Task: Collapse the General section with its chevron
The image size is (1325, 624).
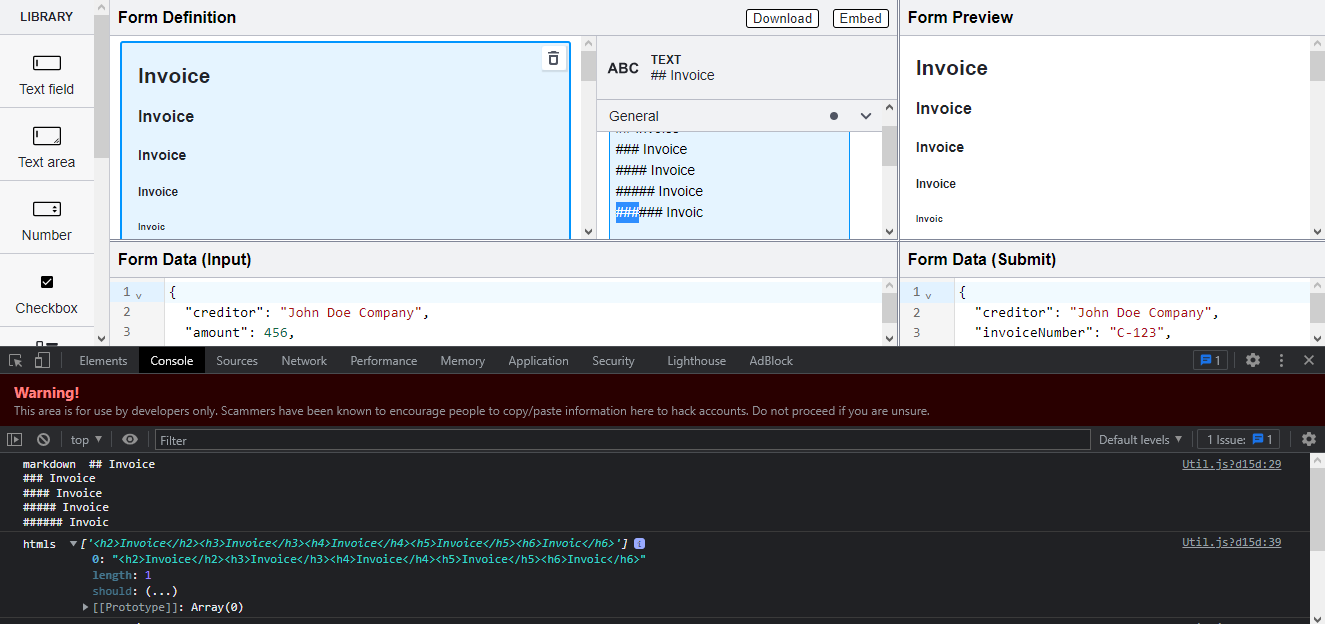Action: [866, 115]
